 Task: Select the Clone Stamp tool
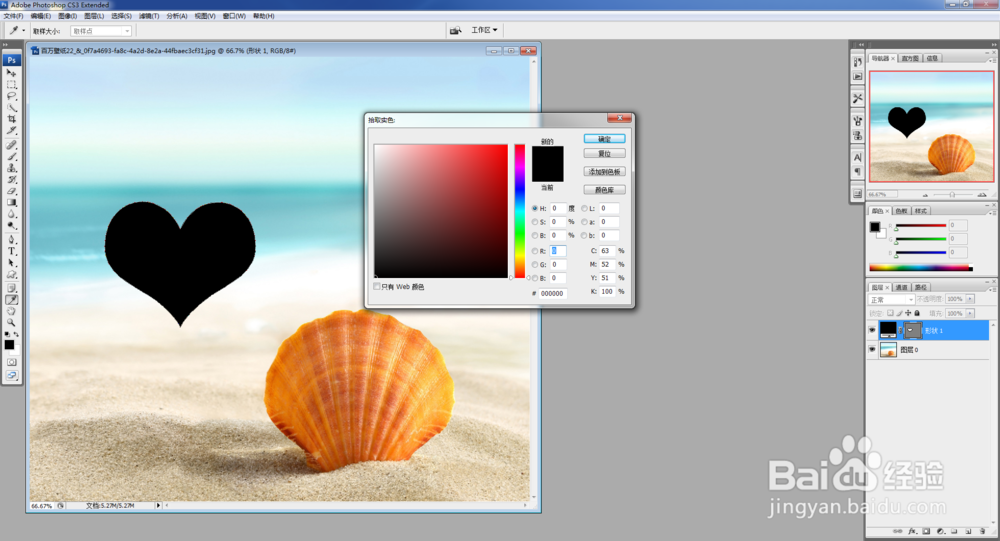(11, 168)
